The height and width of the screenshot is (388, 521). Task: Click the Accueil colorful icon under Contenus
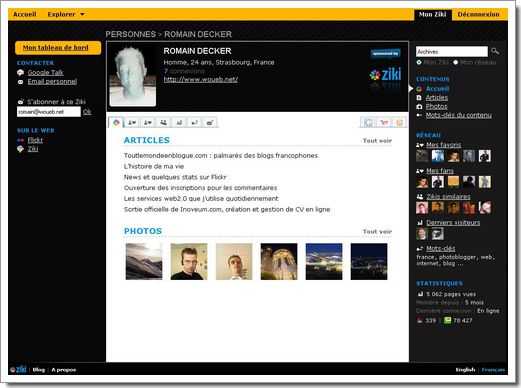(419, 89)
